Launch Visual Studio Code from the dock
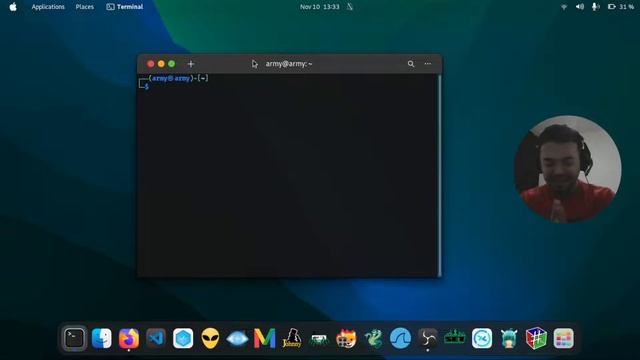 point(156,338)
